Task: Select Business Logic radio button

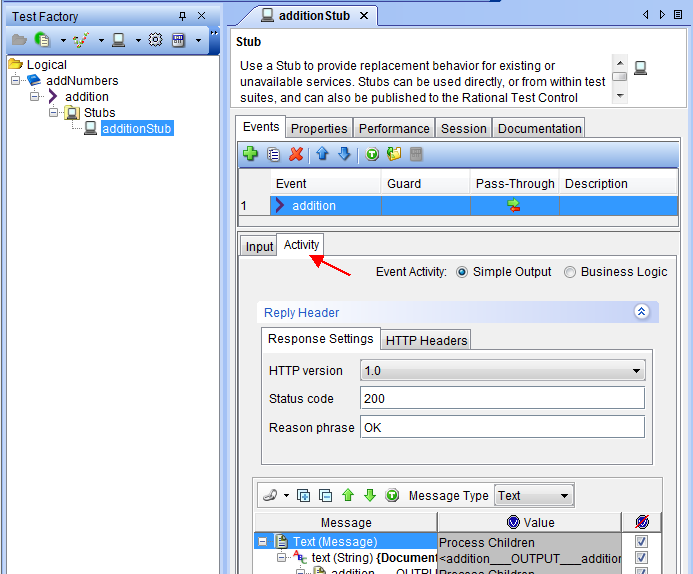Action: 570,272
